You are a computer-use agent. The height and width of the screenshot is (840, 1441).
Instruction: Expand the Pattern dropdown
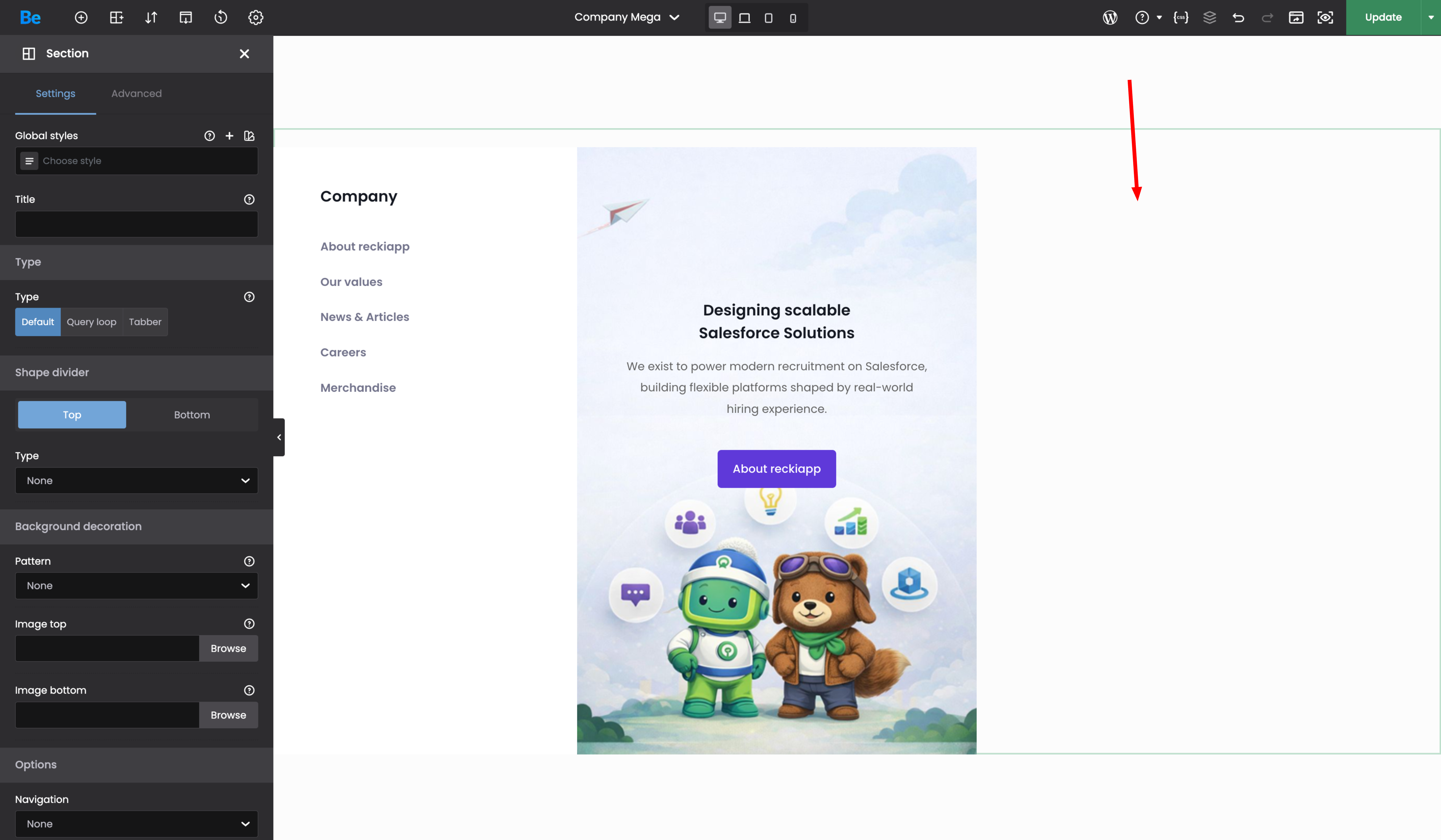(136, 586)
